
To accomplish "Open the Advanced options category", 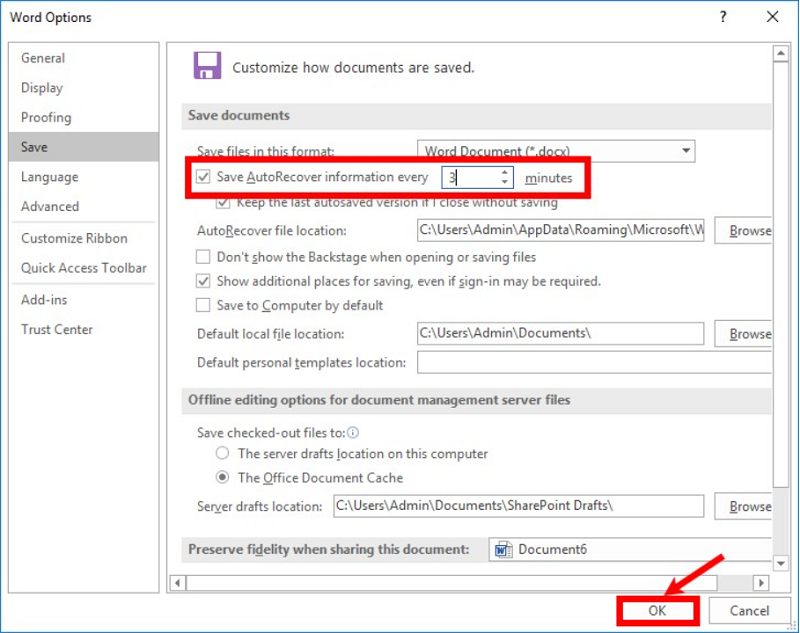I will (50, 206).
